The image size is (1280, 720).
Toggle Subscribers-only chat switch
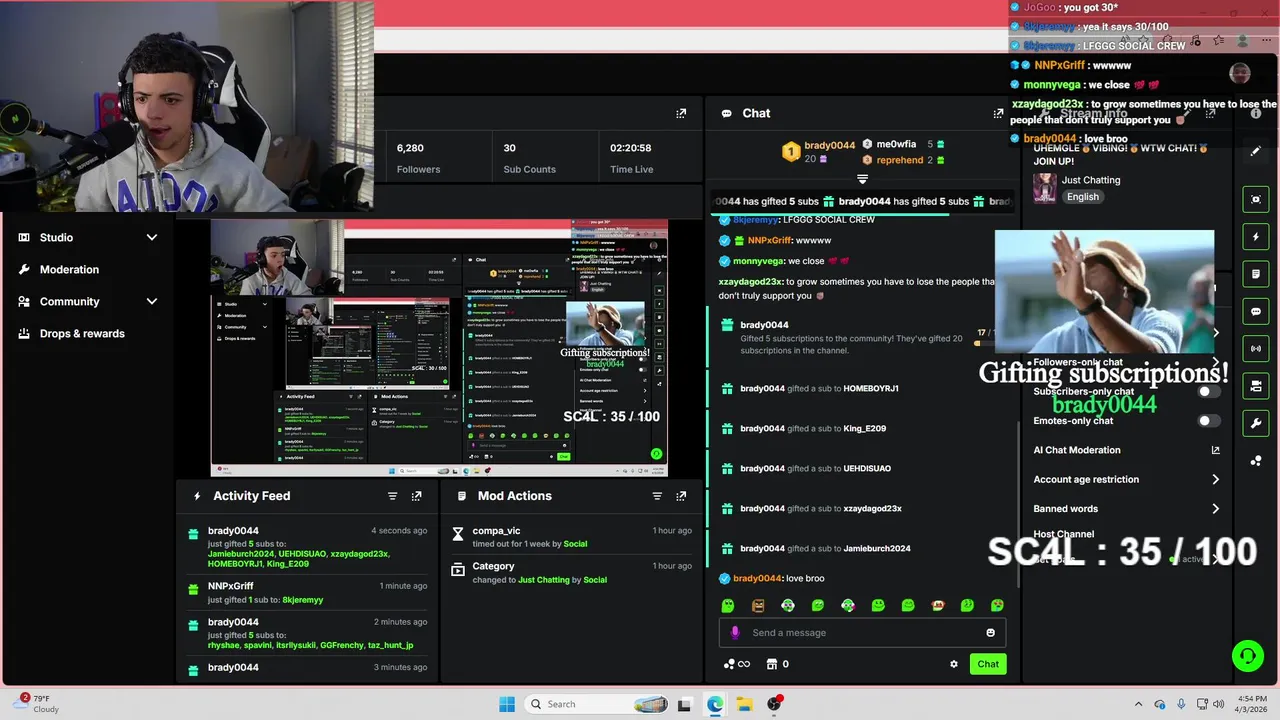tap(1210, 391)
